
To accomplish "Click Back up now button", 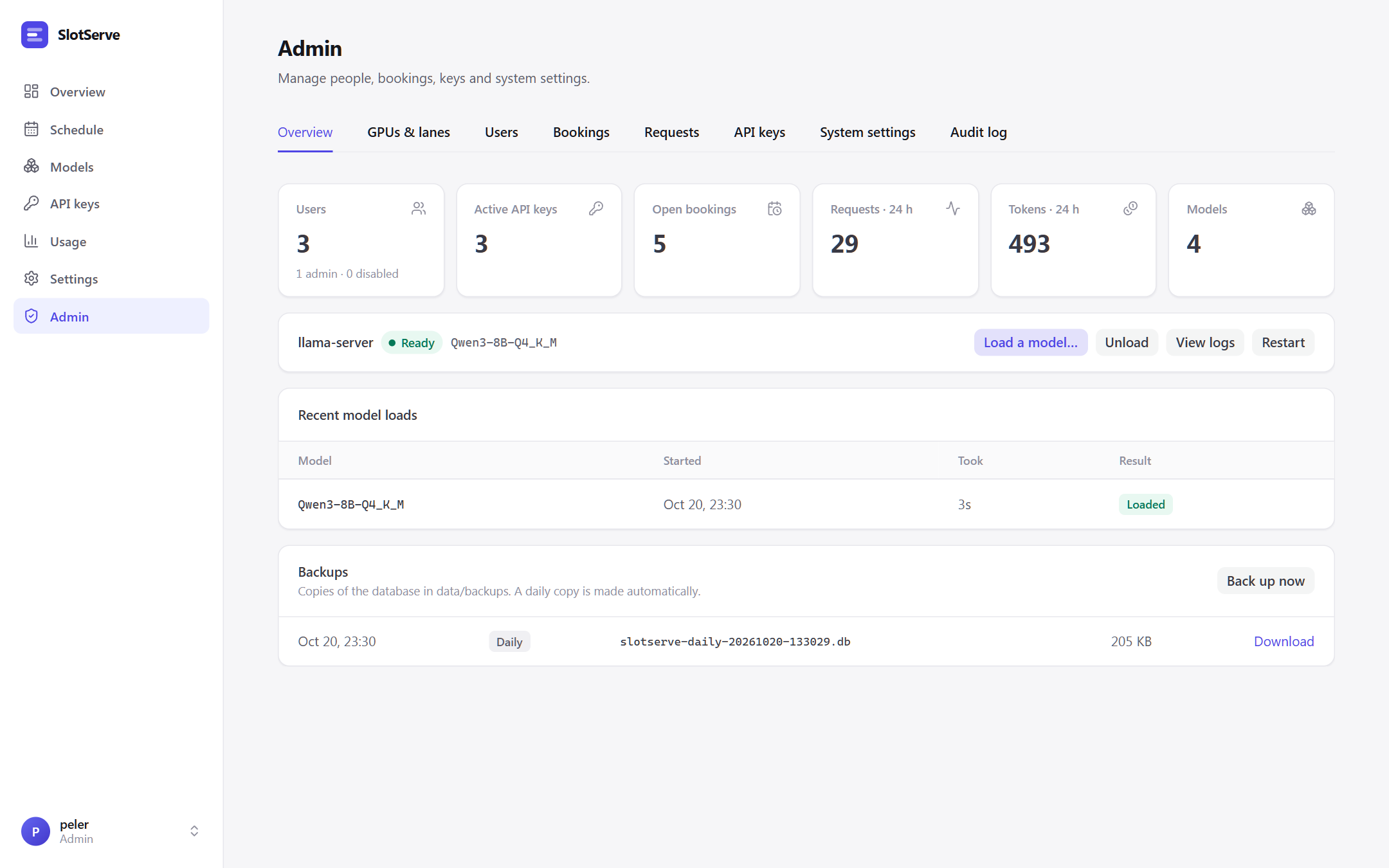I will tap(1265, 581).
